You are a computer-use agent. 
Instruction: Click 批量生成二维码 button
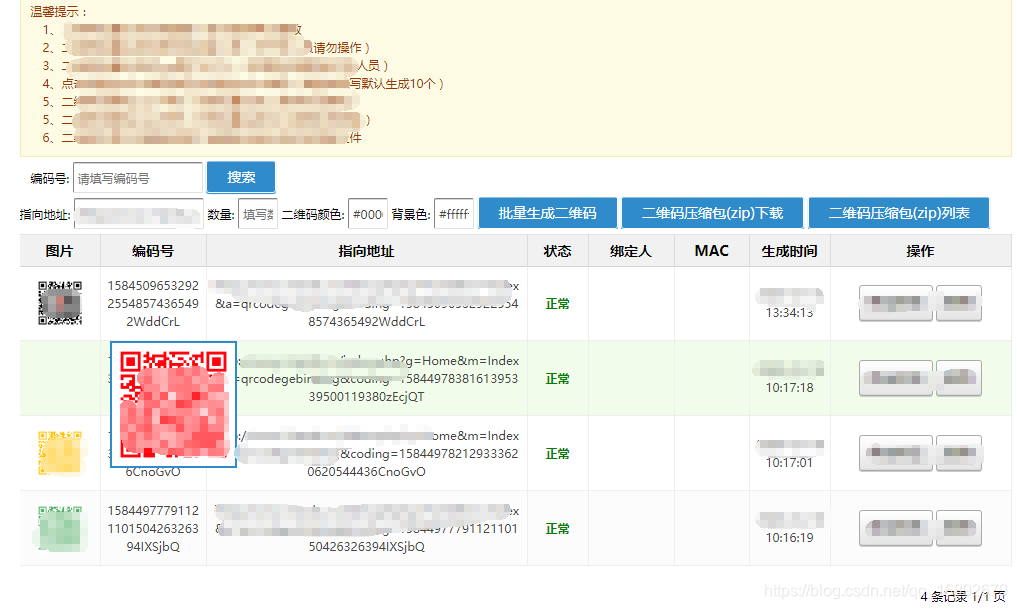click(x=547, y=213)
